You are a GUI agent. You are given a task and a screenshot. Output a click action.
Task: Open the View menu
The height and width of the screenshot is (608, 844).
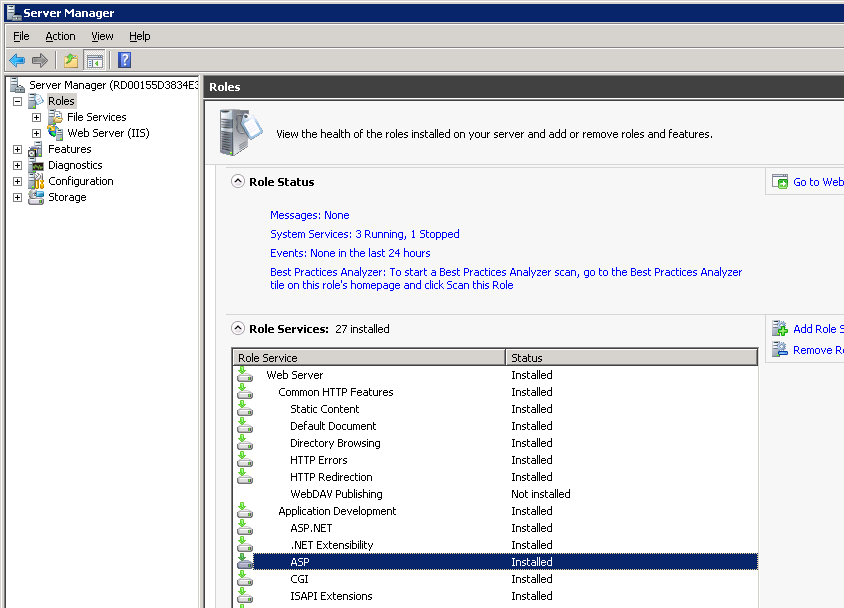[102, 36]
